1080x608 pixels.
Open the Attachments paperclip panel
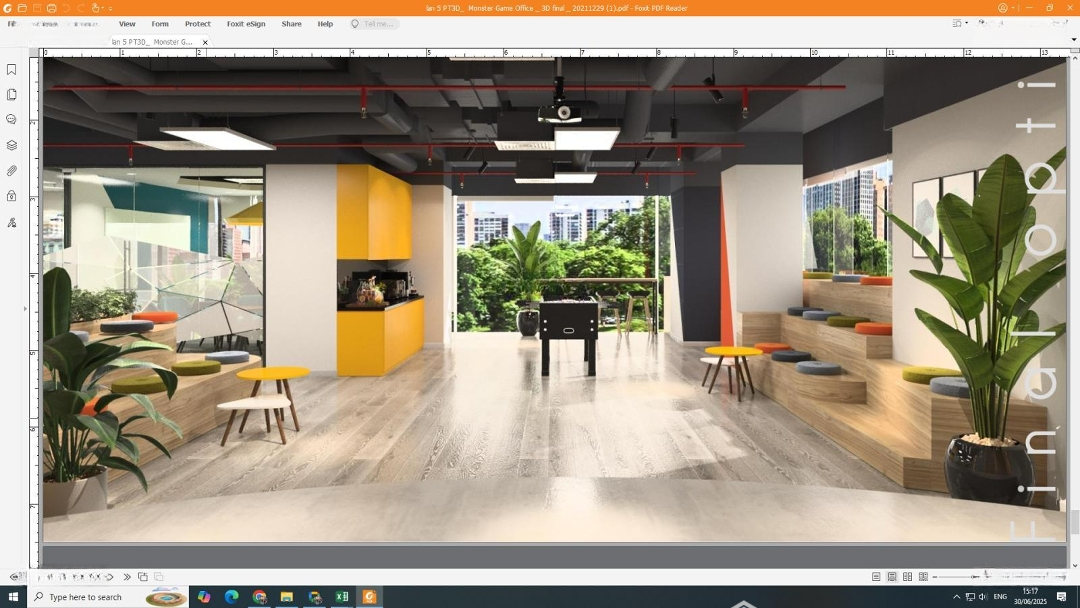pyautogui.click(x=12, y=171)
